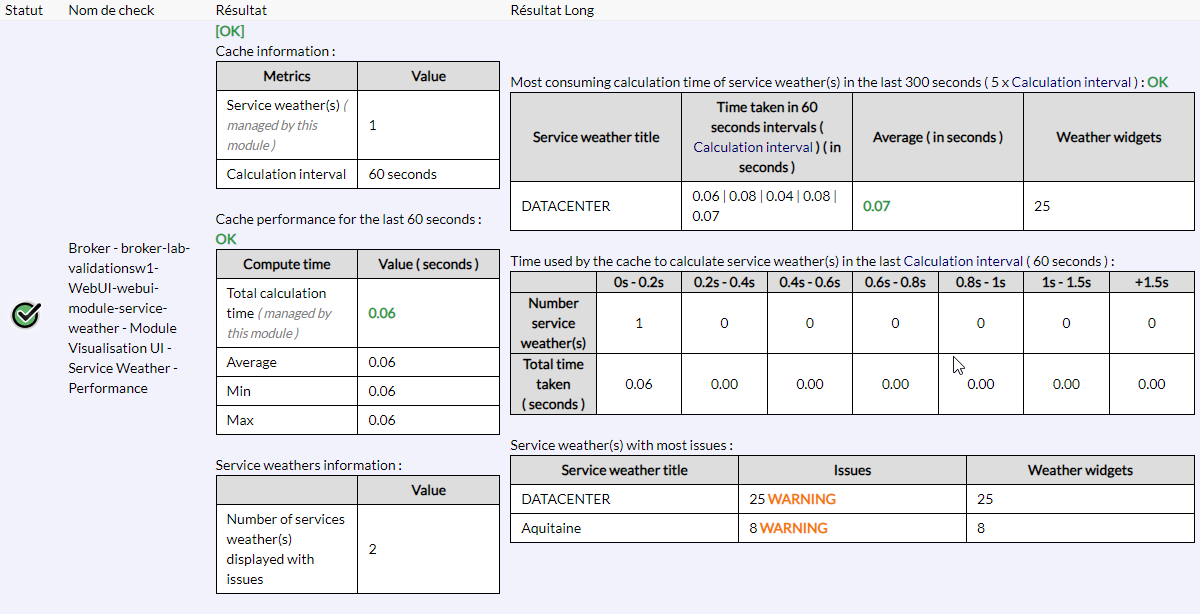Image resolution: width=1200 pixels, height=614 pixels.
Task: Click the Statut column header
Action: tap(24, 10)
